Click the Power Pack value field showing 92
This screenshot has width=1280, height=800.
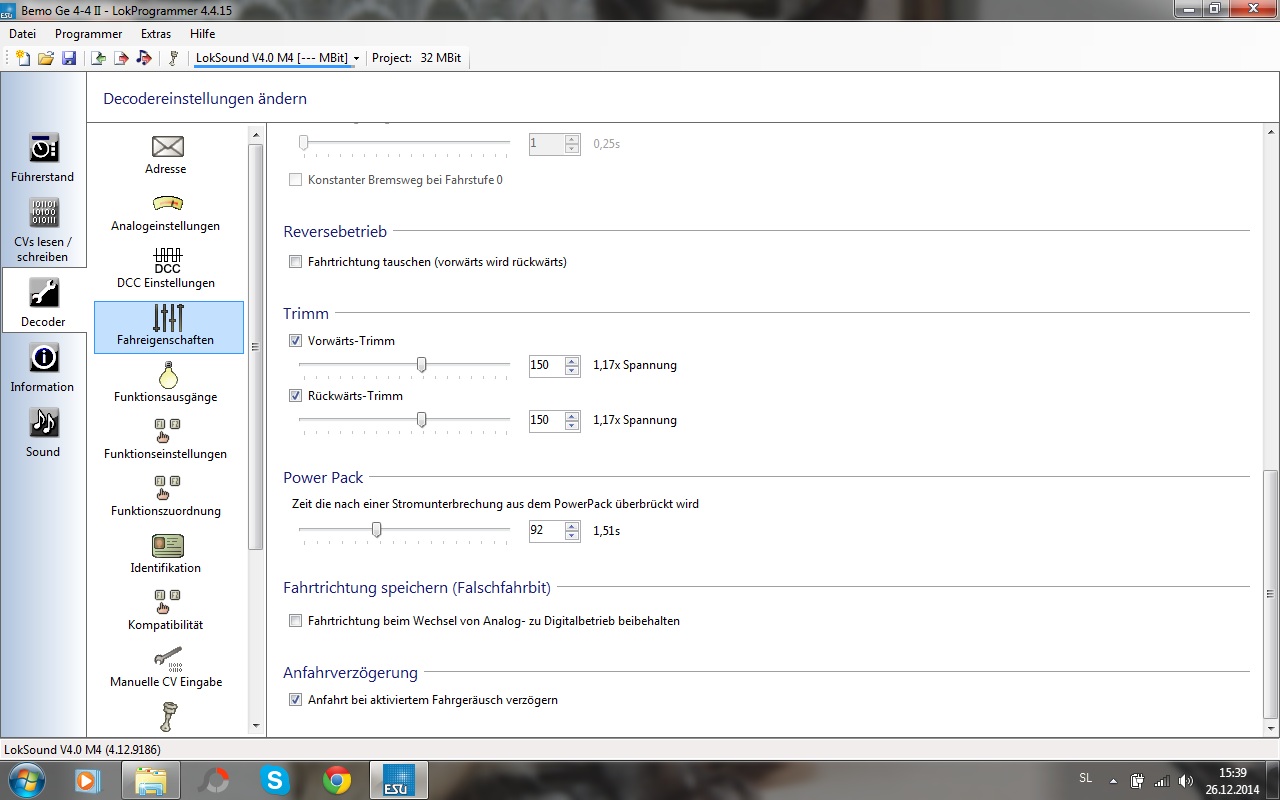pos(547,530)
